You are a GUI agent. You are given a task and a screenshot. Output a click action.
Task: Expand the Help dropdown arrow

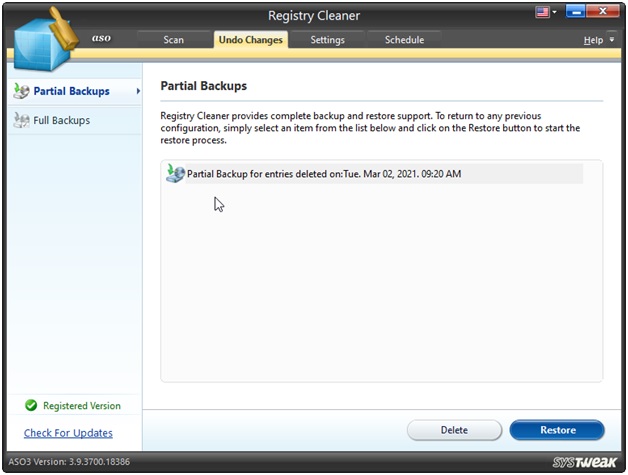click(x=612, y=39)
